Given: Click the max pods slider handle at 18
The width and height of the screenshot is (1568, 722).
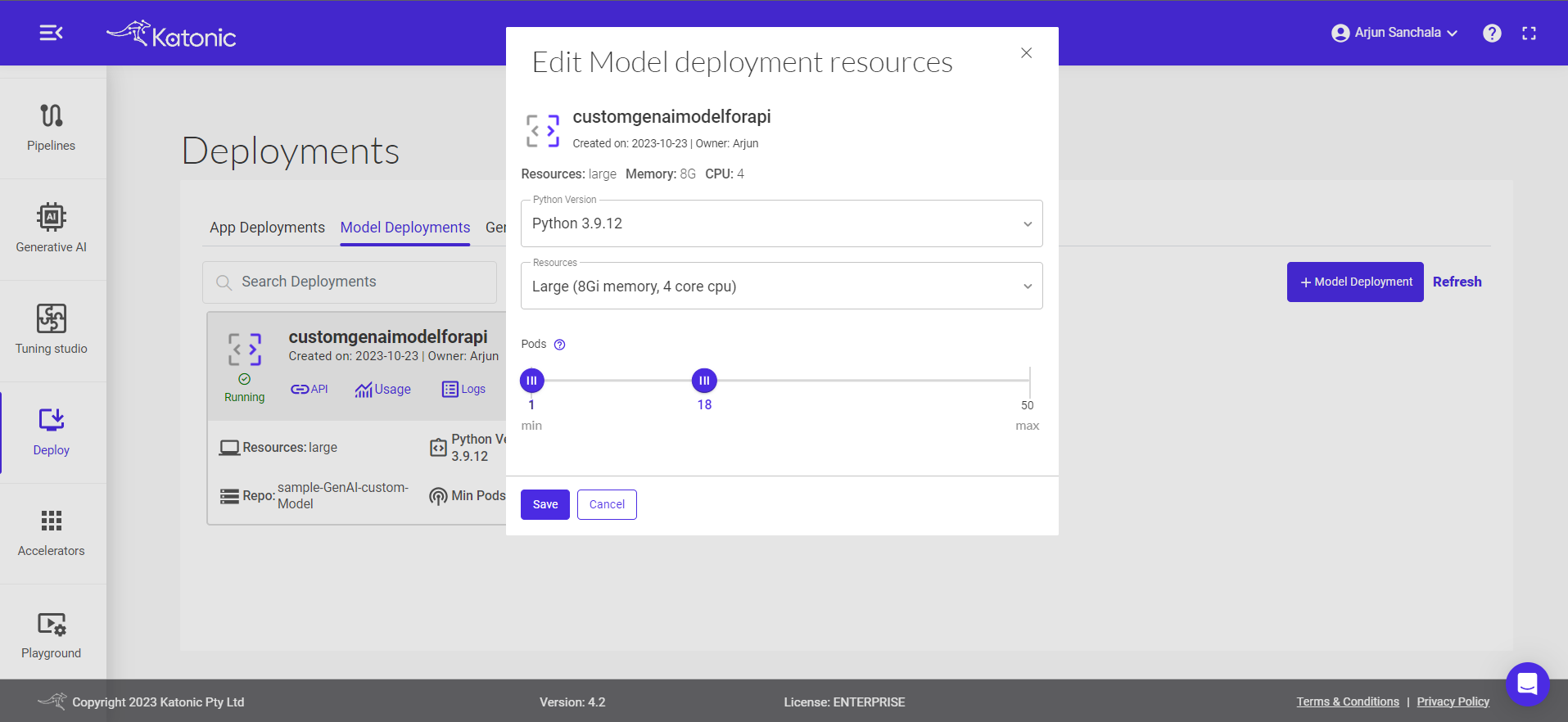Looking at the screenshot, I should click(x=704, y=381).
